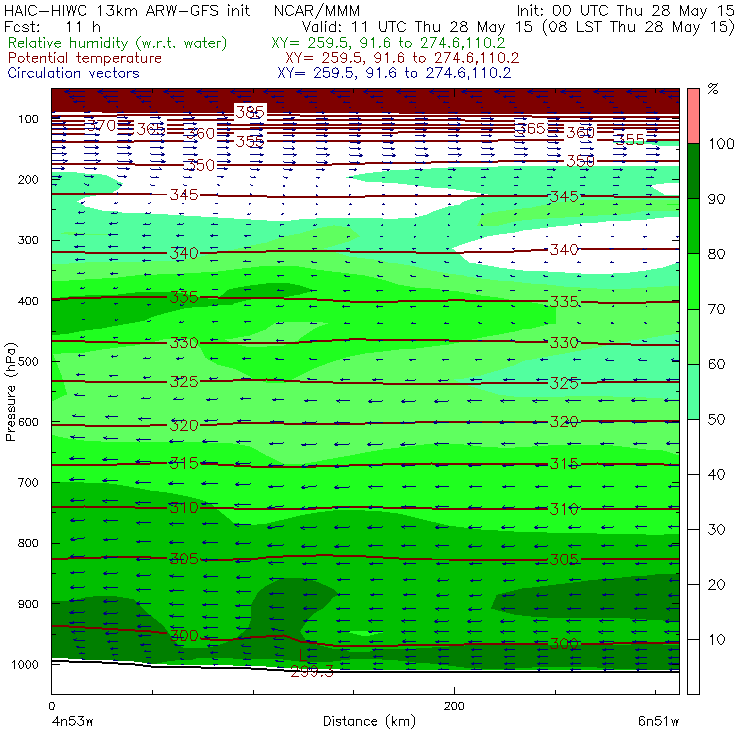The height and width of the screenshot is (740, 740).
Task: Click the boxed '385' contour label
Action: tap(250, 112)
